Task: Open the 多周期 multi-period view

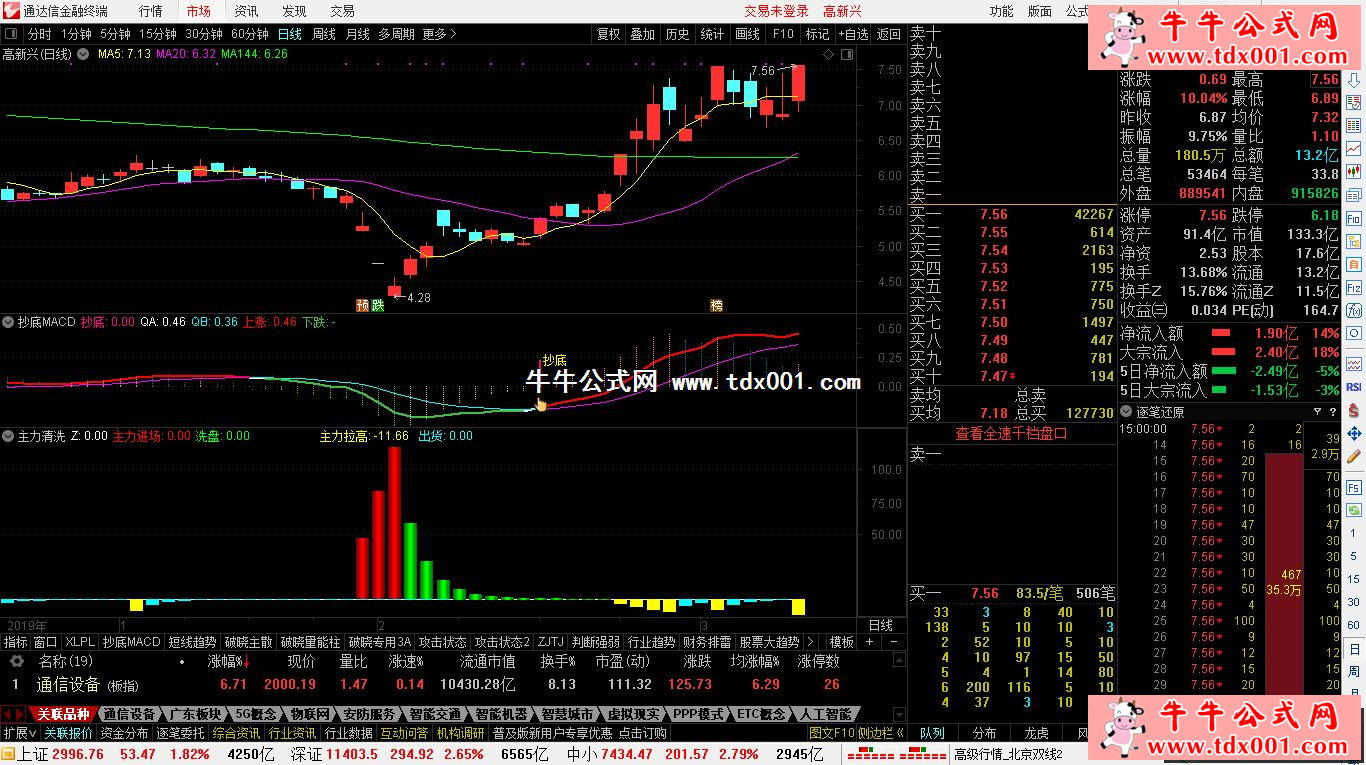Action: click(x=396, y=34)
